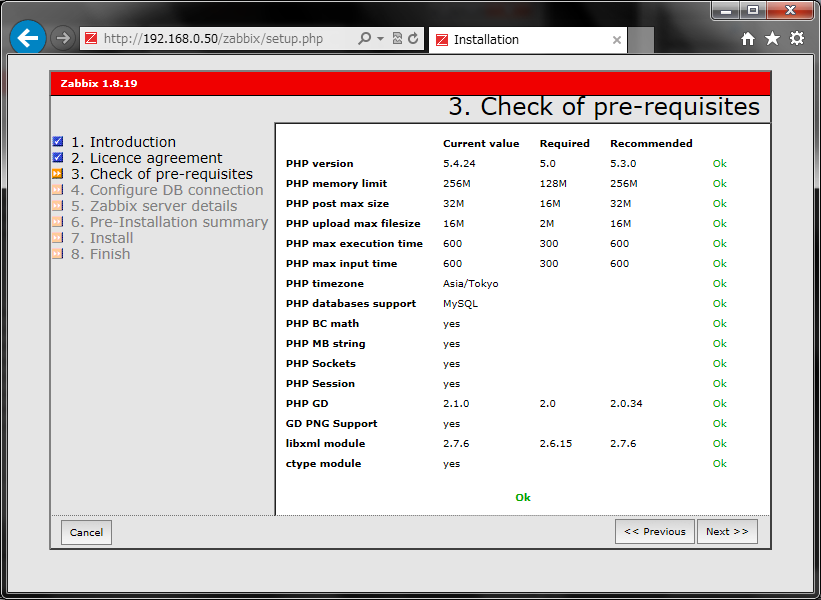Click step icon beside 7. Install

(x=58, y=238)
